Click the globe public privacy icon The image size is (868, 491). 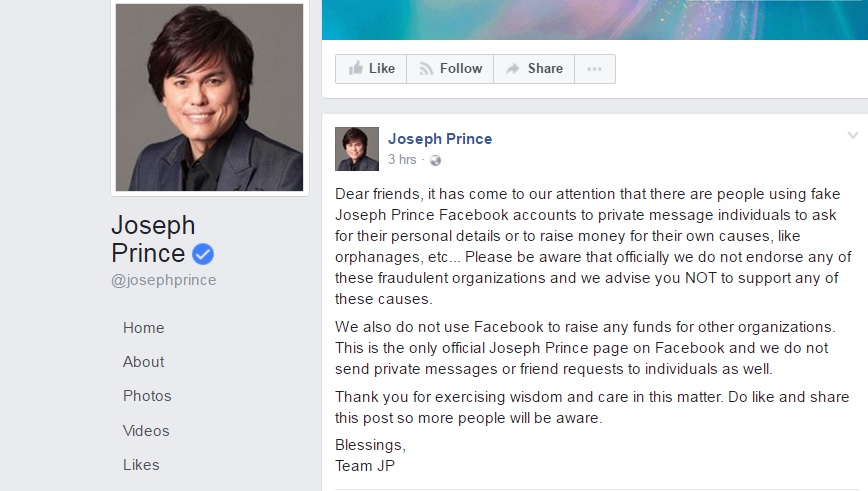(436, 161)
